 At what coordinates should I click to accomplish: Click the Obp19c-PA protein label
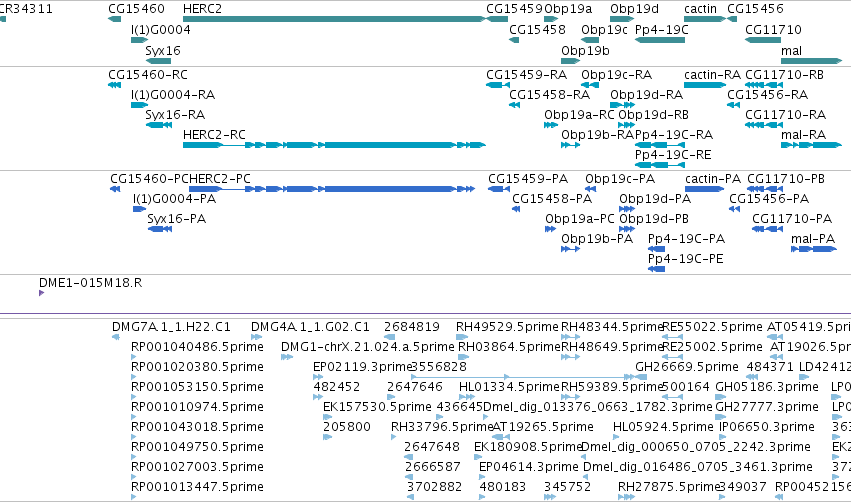tap(620, 179)
